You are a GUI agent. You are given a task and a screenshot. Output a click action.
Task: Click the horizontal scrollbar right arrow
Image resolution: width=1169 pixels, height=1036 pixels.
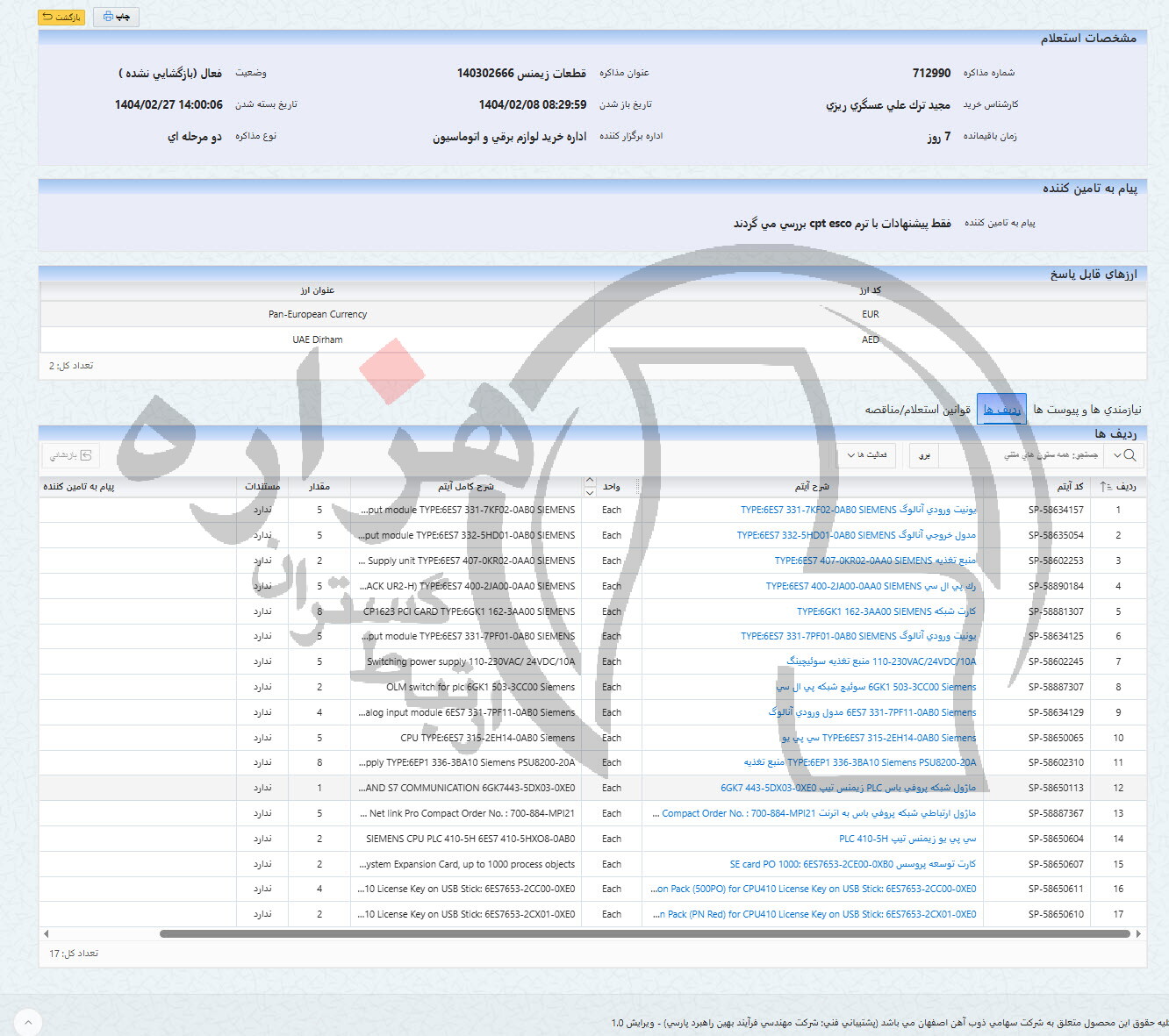pyautogui.click(x=1138, y=934)
